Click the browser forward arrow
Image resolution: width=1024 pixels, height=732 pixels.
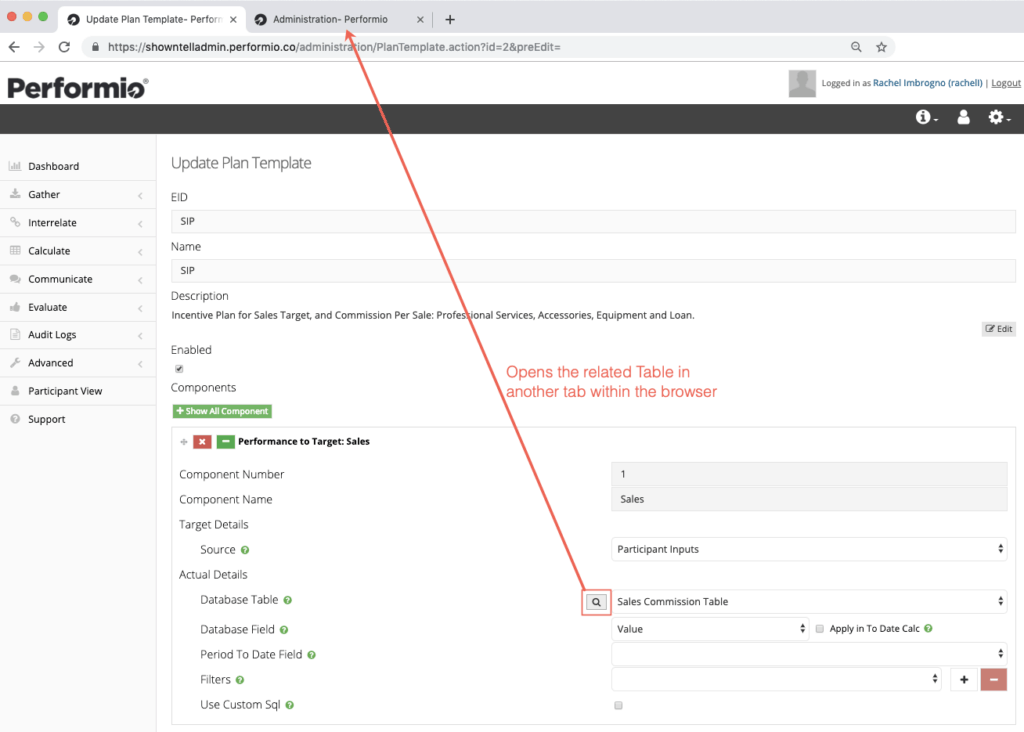click(39, 47)
